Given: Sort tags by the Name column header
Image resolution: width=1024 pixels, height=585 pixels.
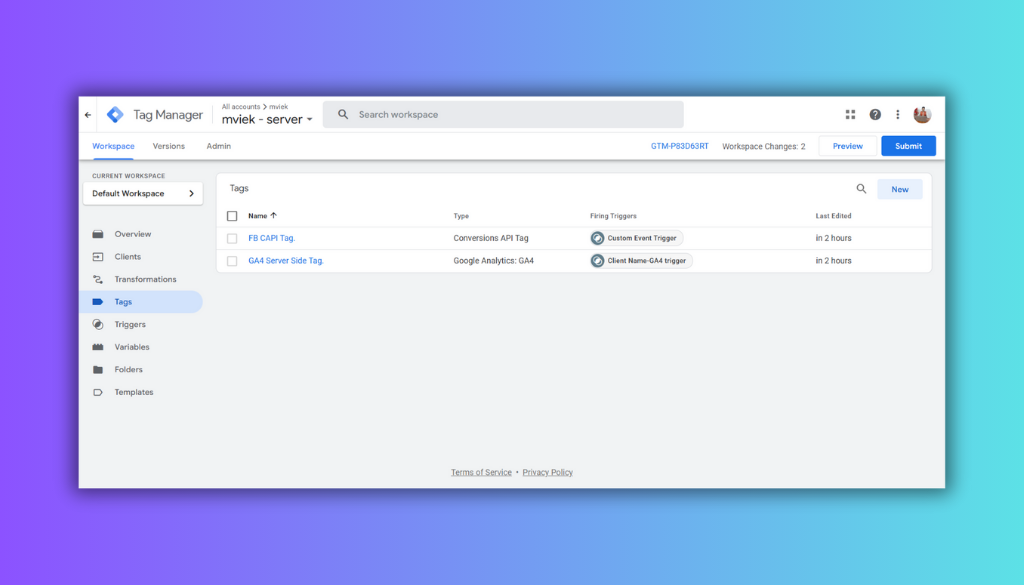Looking at the screenshot, I should tap(262, 216).
